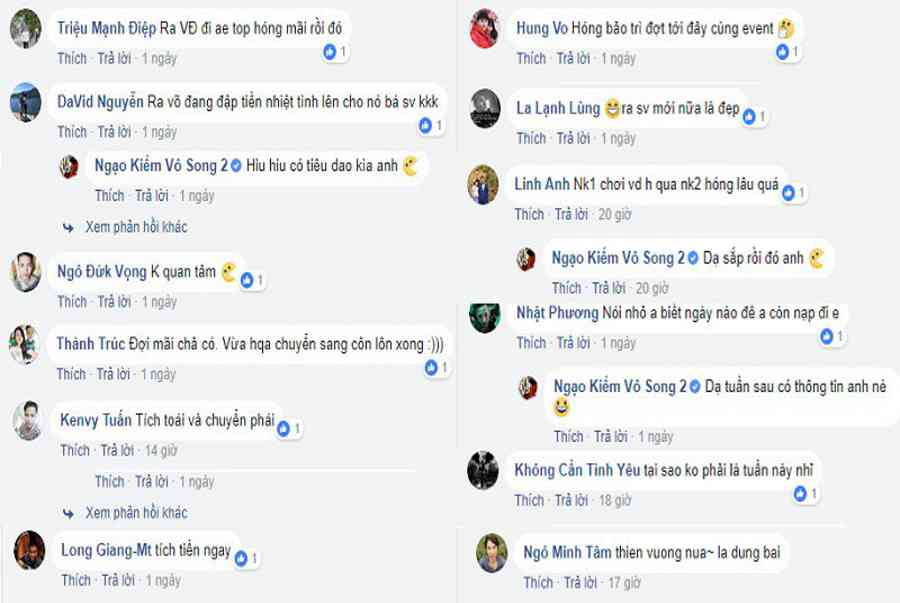Open like reaction on DaVid Nguyễn's comment

[x=425, y=126]
